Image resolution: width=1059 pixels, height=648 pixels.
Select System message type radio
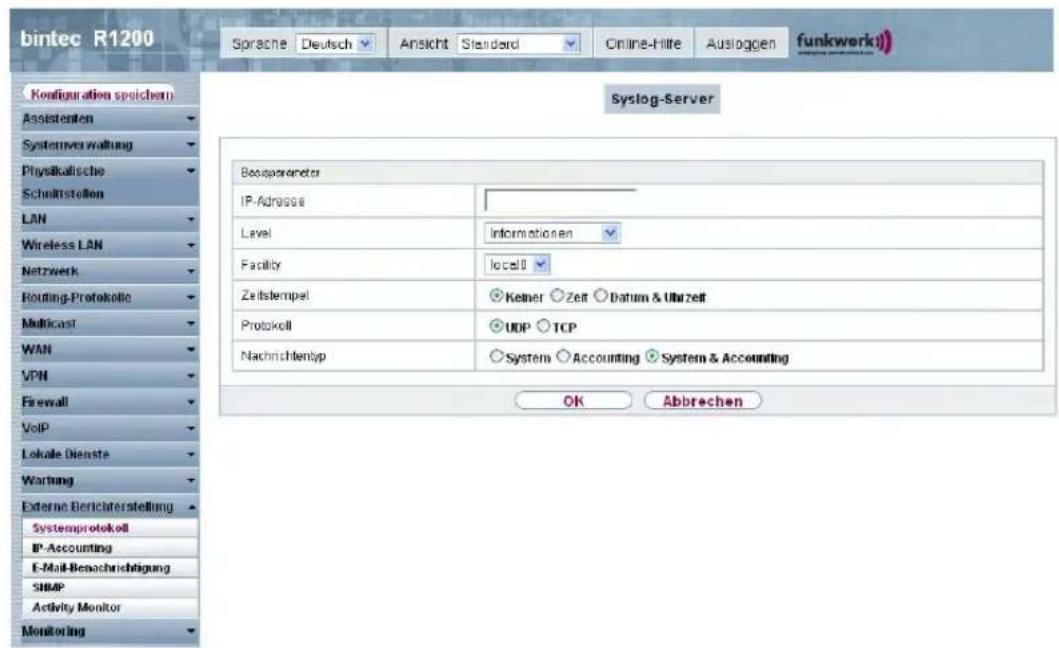coord(496,356)
